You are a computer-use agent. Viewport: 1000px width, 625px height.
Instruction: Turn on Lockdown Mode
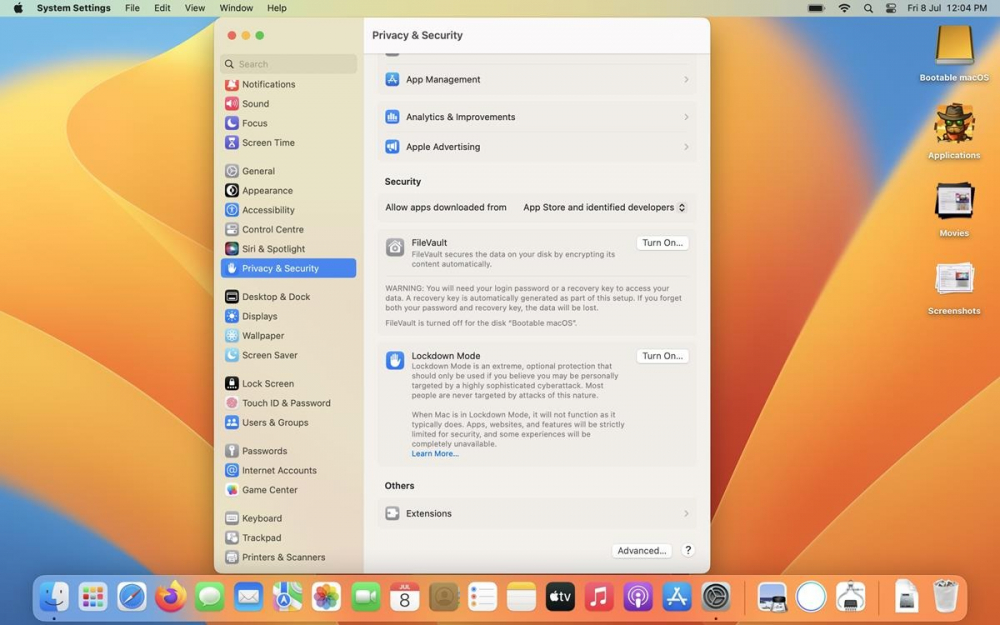coord(662,356)
